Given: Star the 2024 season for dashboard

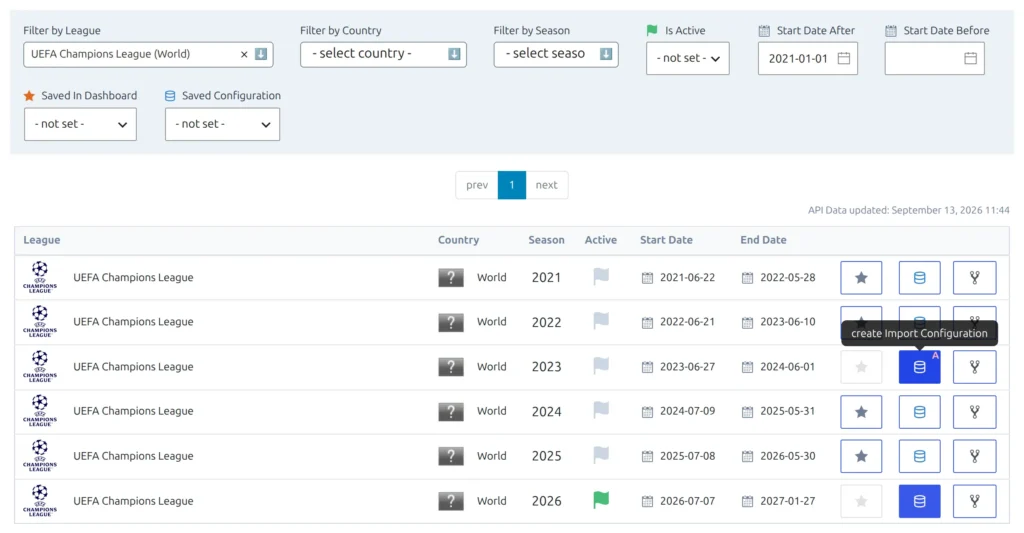Looking at the screenshot, I should coord(861,412).
